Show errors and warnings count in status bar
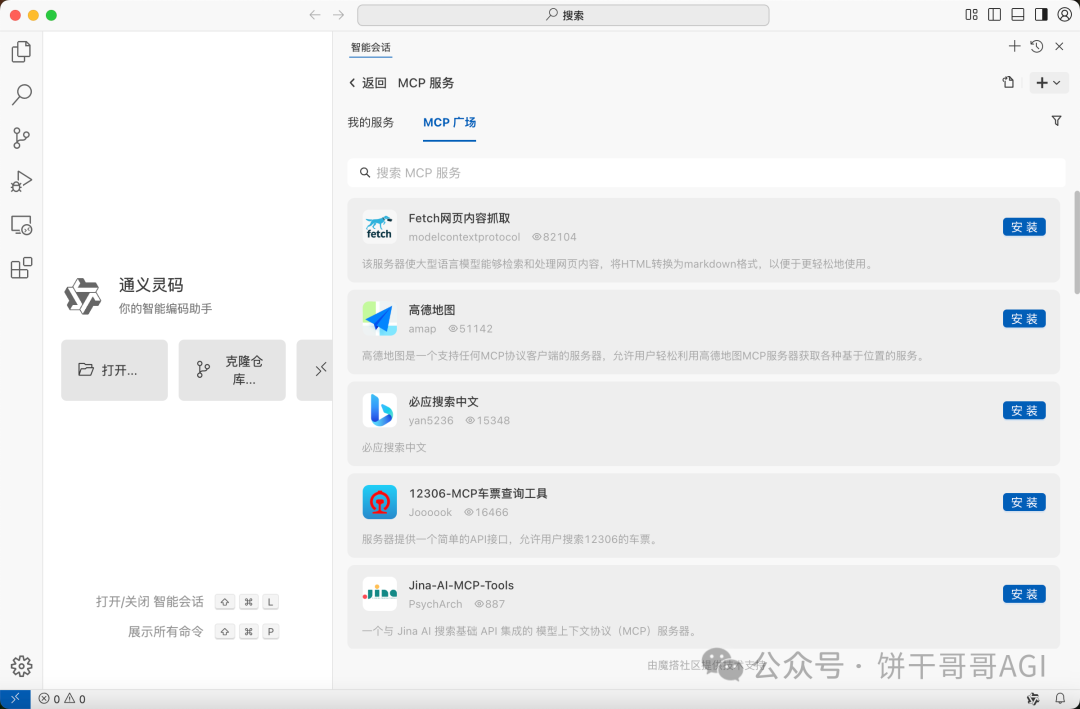1080x709 pixels. (62, 699)
